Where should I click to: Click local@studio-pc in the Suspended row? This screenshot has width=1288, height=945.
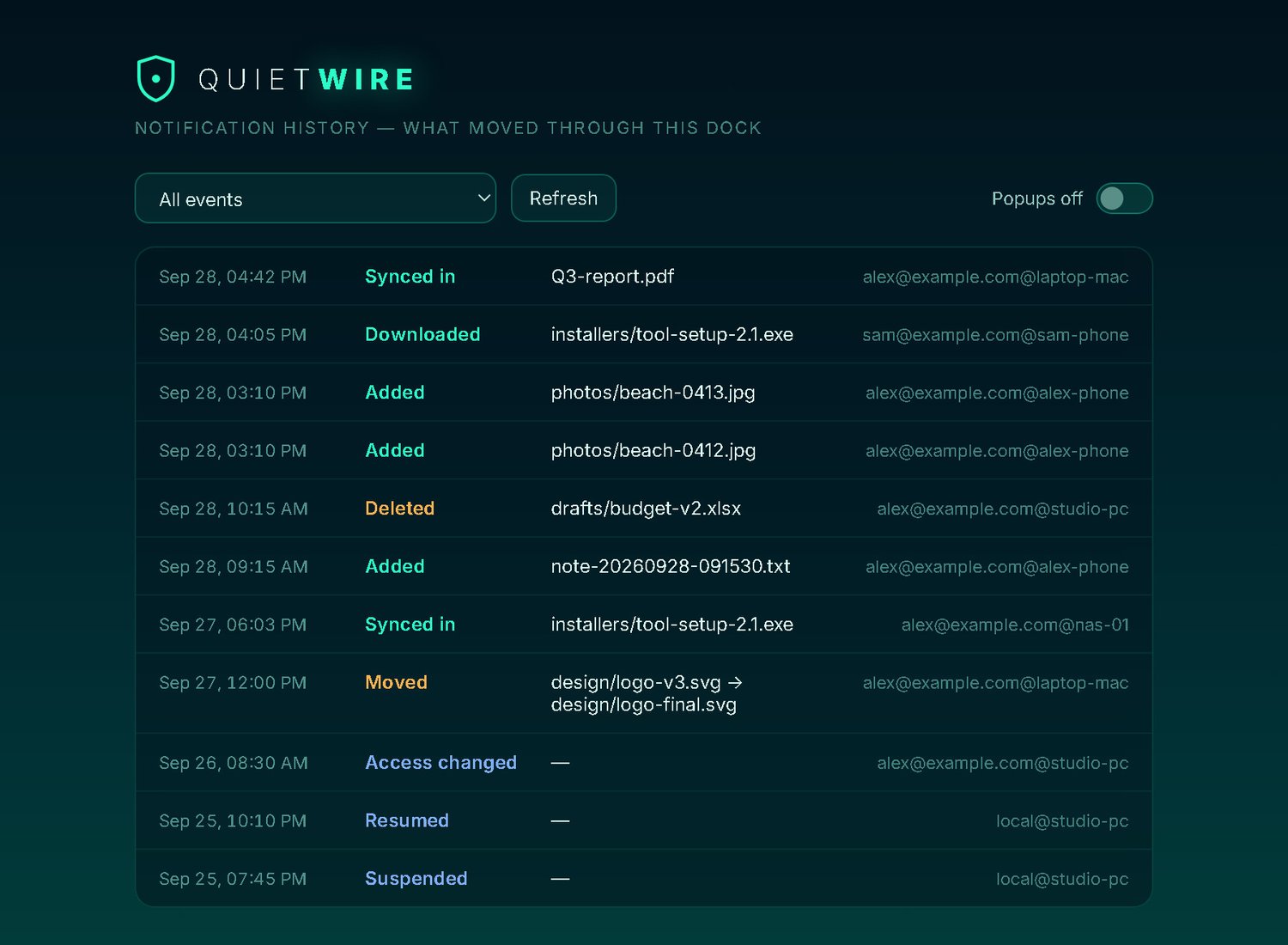click(1062, 879)
